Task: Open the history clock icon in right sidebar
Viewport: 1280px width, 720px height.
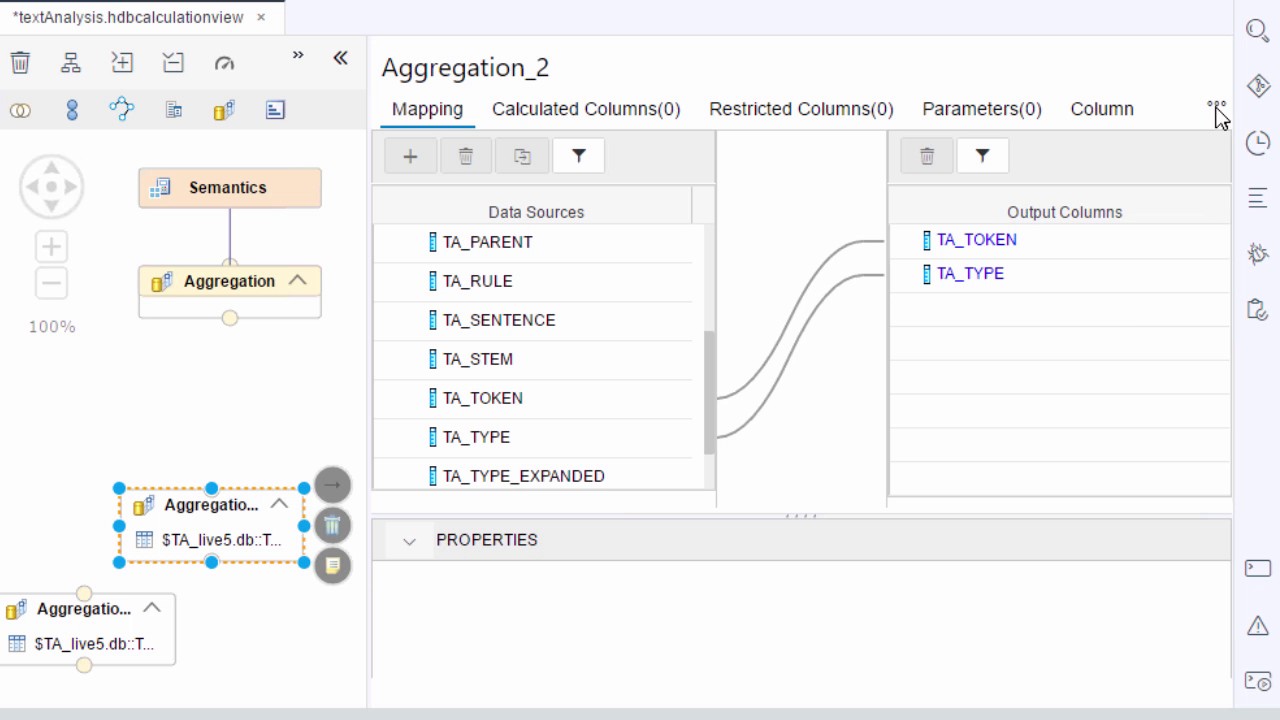Action: coord(1257,143)
